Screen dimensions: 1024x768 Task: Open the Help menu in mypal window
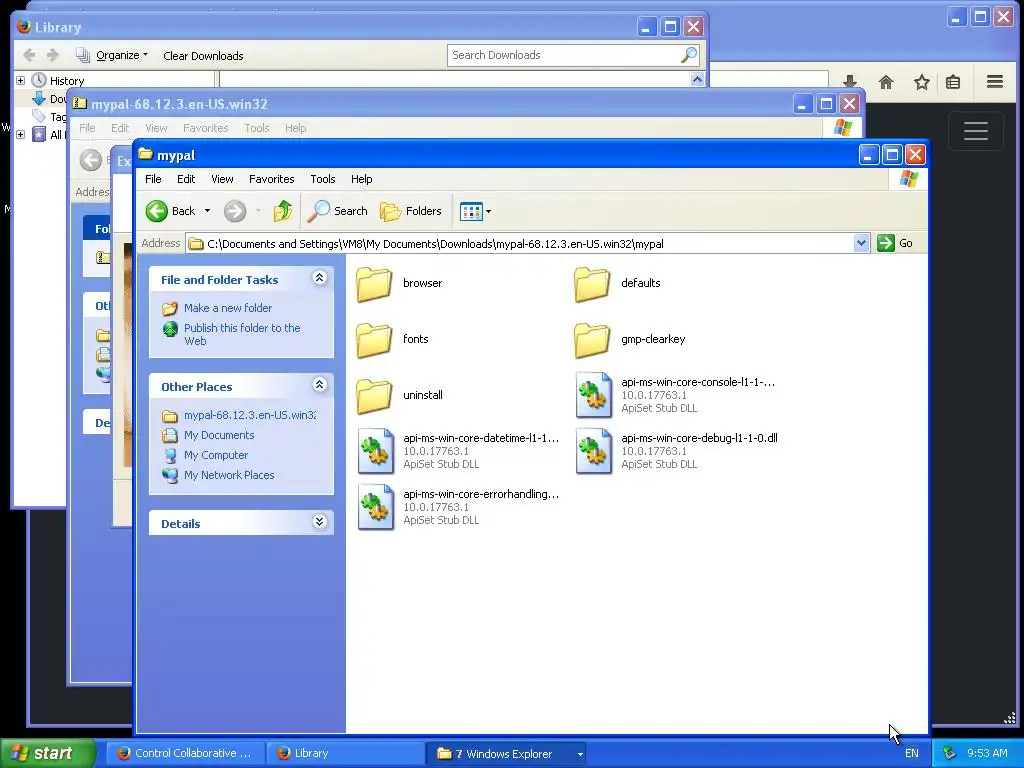(361, 179)
